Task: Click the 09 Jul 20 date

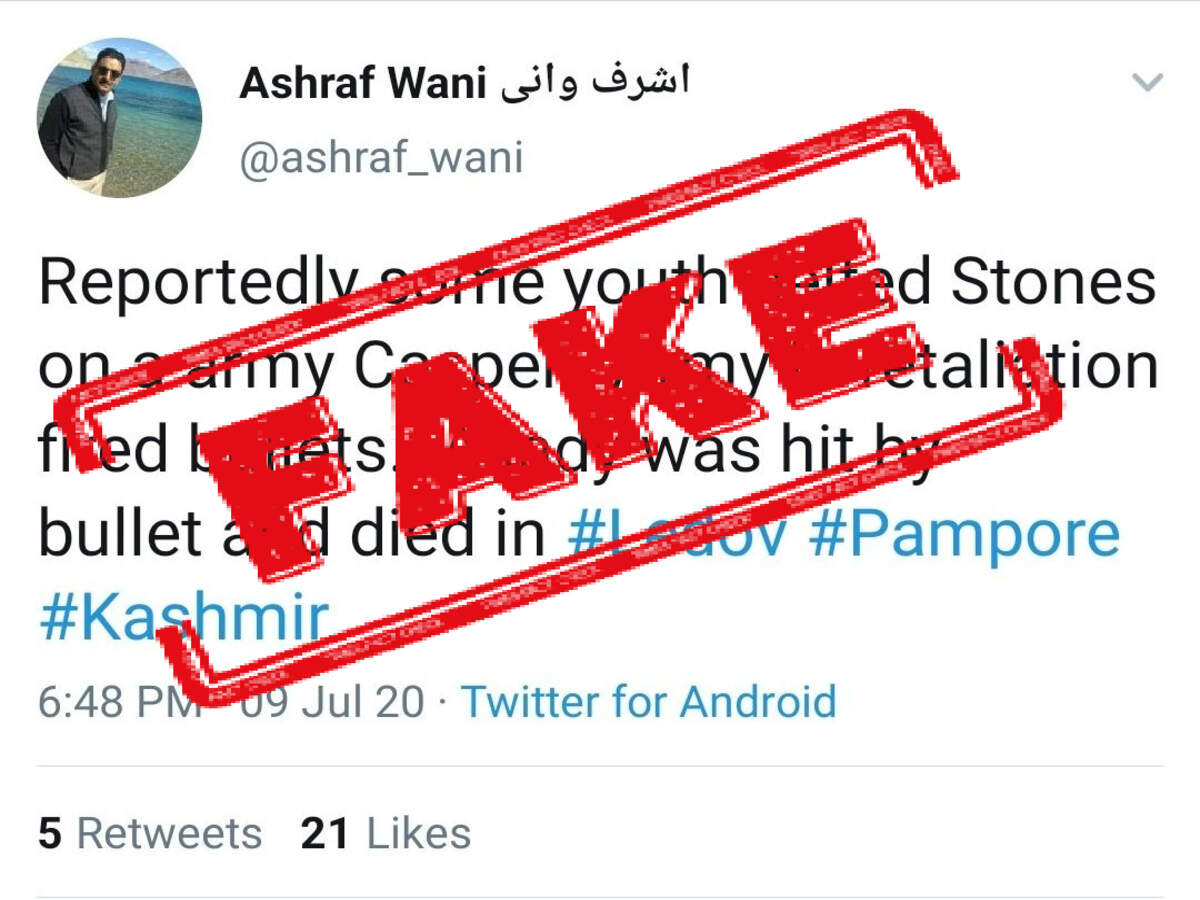Action: pos(330,701)
